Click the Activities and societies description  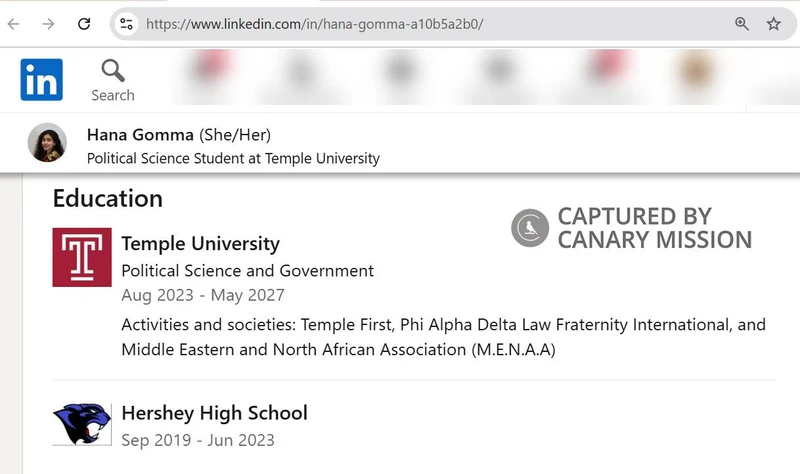[x=443, y=337]
